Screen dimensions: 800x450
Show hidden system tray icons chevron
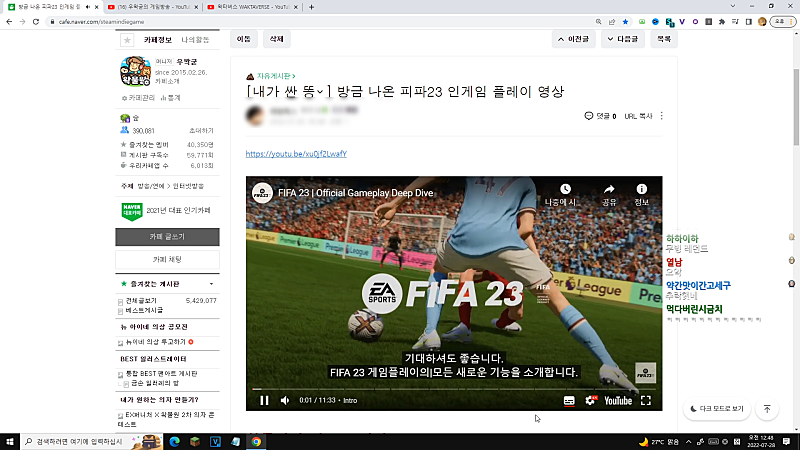(688, 442)
